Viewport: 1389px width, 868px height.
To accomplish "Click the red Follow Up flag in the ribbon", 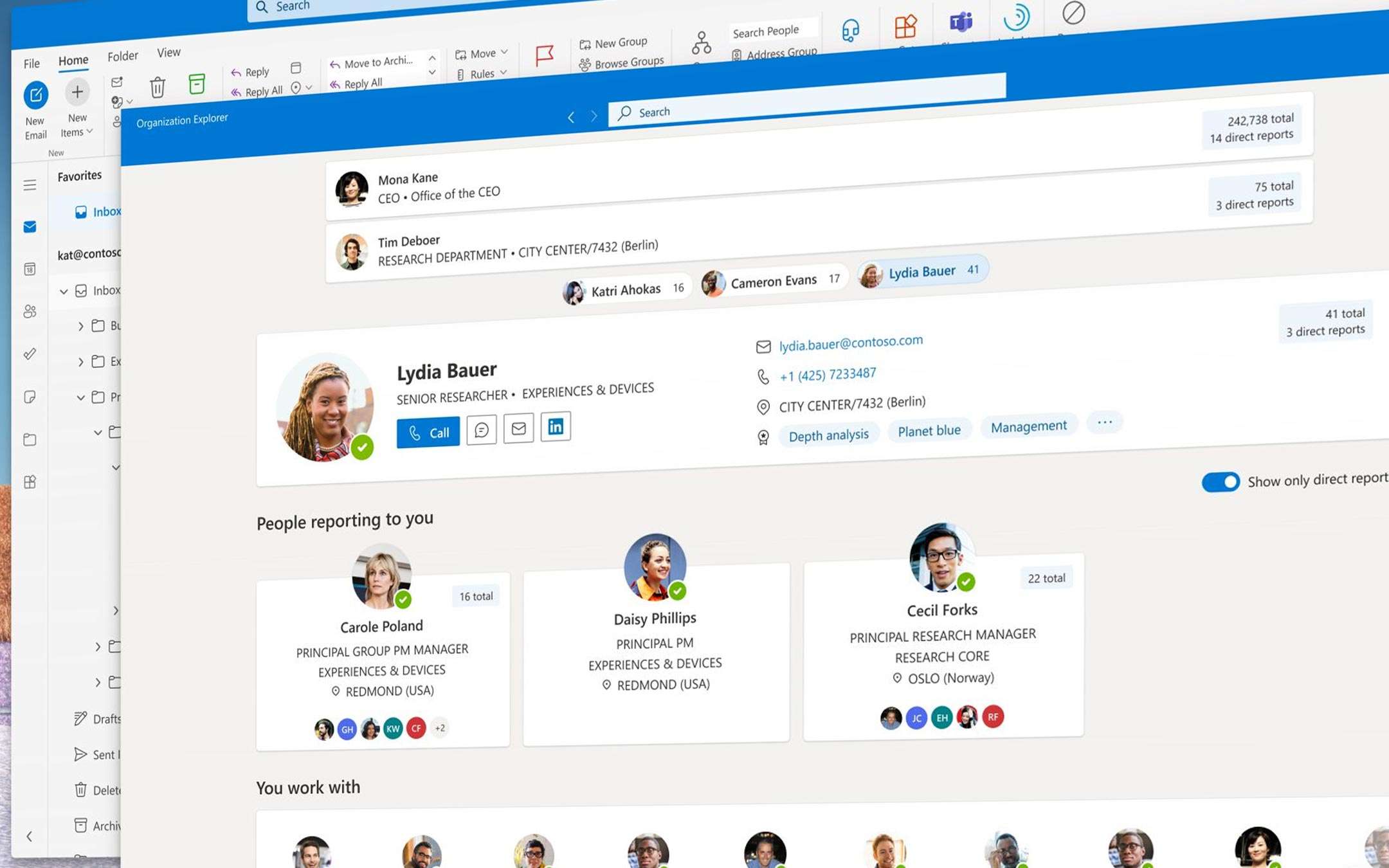I will click(x=543, y=56).
